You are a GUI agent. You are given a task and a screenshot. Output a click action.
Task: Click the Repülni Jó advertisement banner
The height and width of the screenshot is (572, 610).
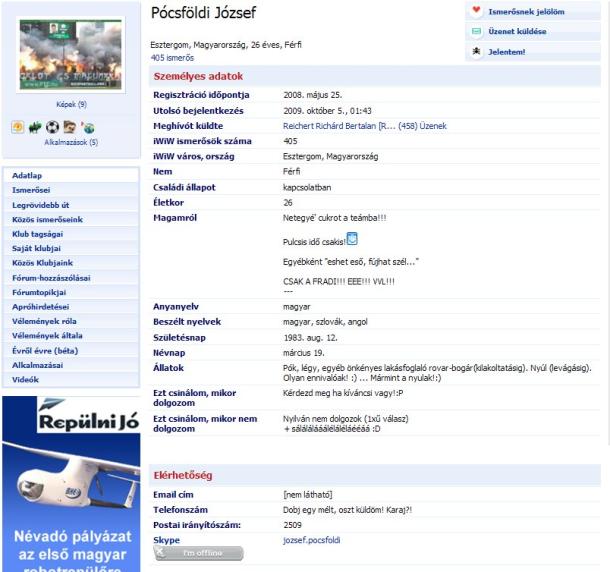[71, 484]
